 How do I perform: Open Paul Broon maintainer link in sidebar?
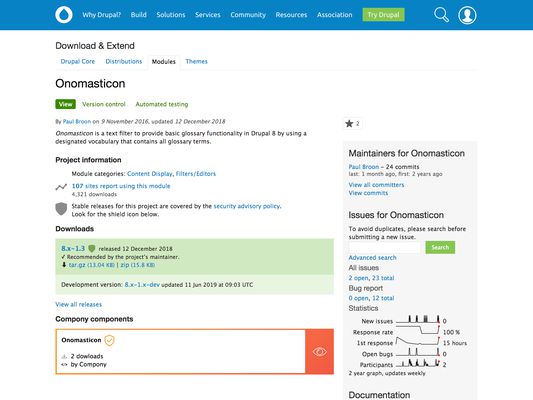[x=364, y=167]
